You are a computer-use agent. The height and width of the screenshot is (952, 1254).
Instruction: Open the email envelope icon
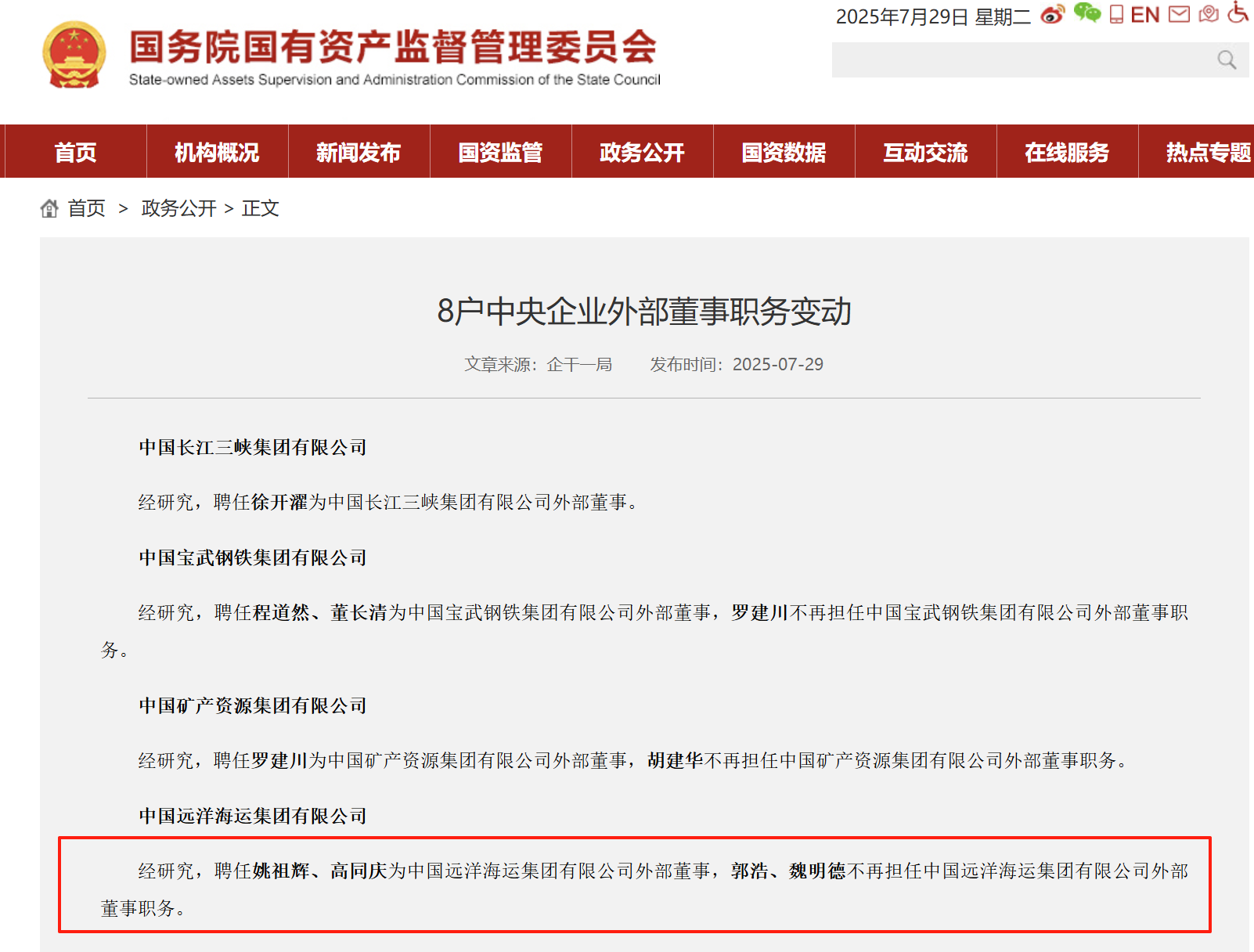click(x=1179, y=14)
